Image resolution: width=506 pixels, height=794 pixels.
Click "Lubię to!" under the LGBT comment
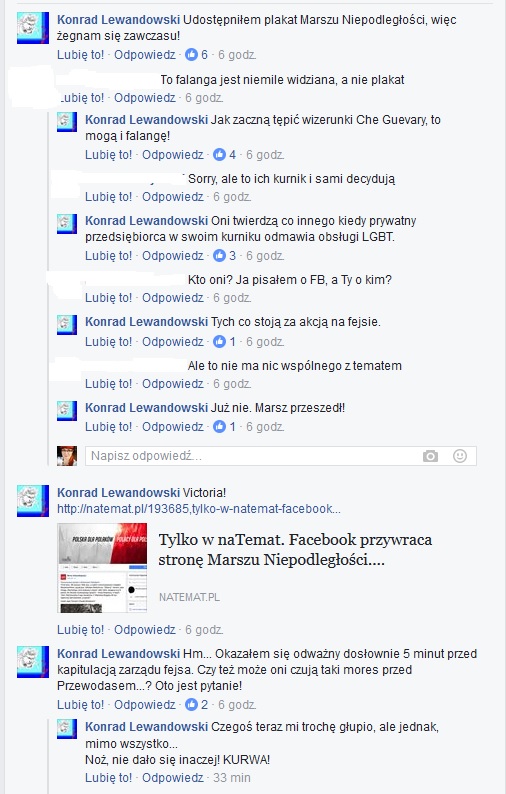pyautogui.click(x=108, y=256)
